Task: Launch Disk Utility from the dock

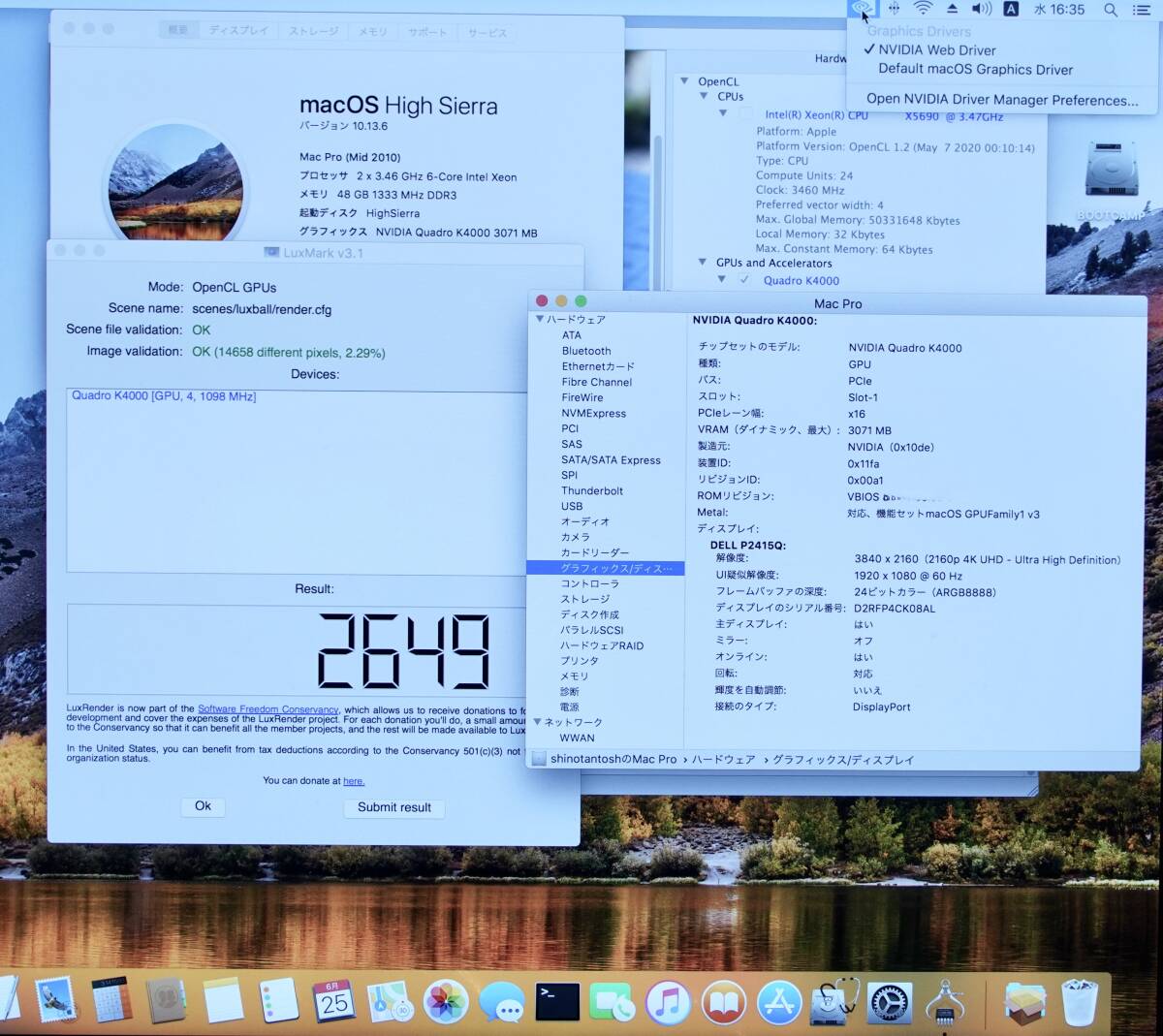Action: 834,1002
